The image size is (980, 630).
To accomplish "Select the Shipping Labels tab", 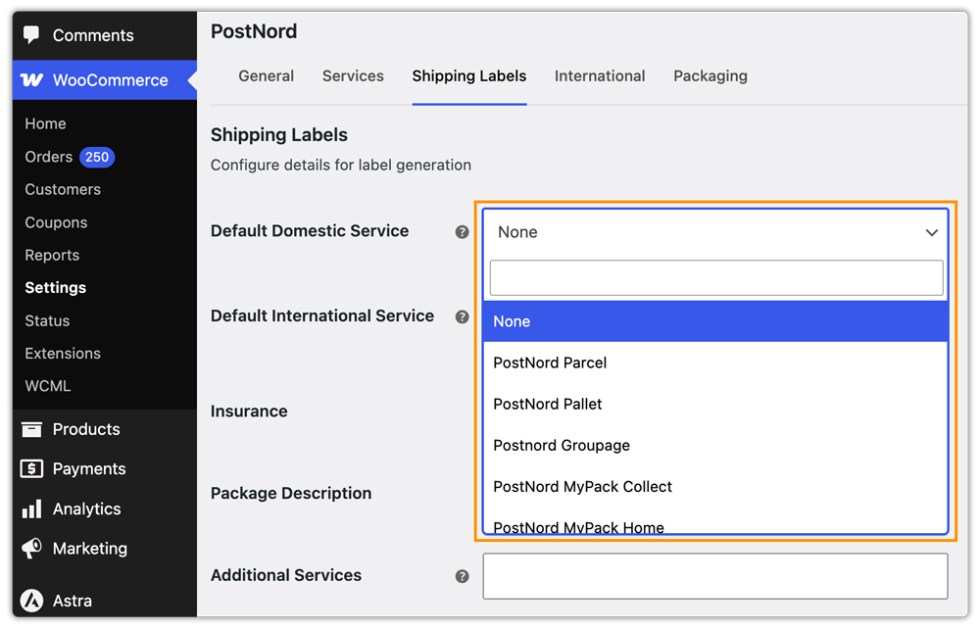I will coord(469,76).
